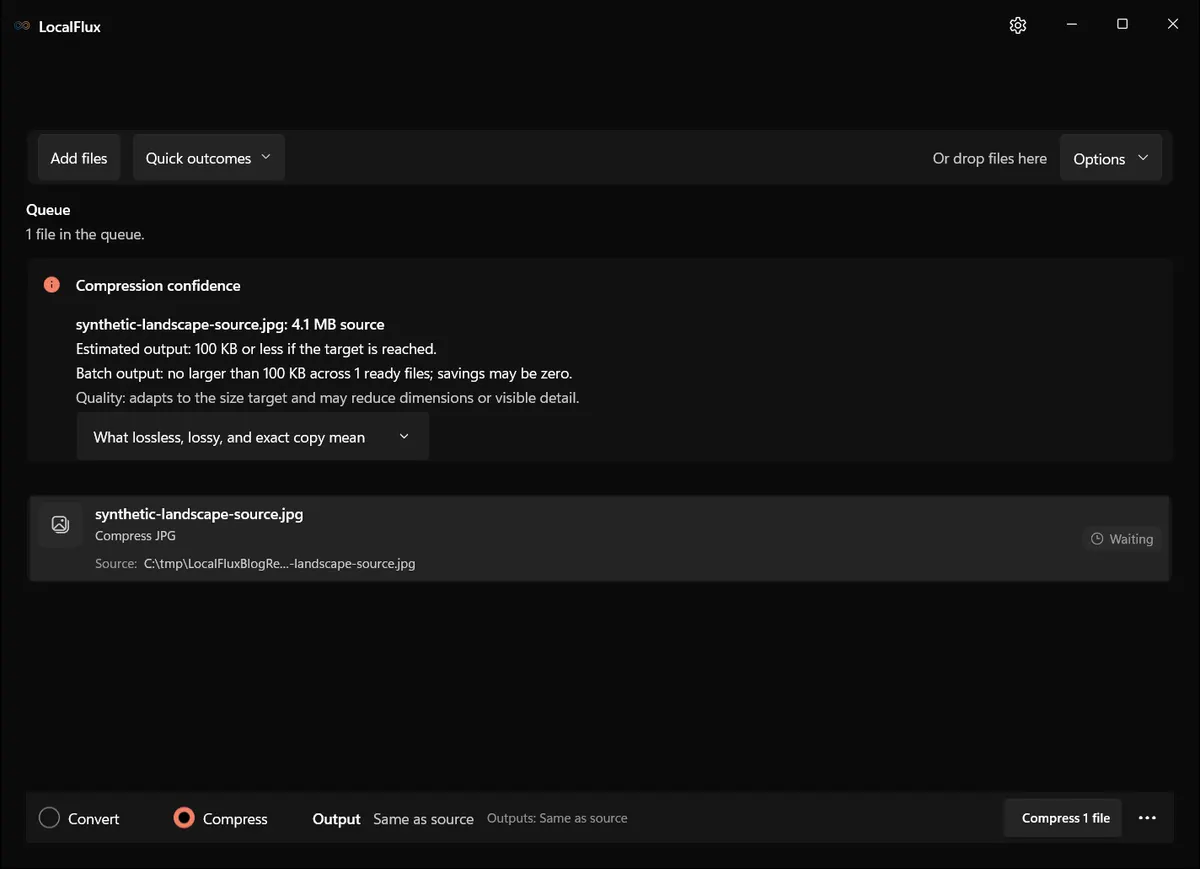Click the Waiting status badge
The image size is (1200, 869).
click(1123, 539)
